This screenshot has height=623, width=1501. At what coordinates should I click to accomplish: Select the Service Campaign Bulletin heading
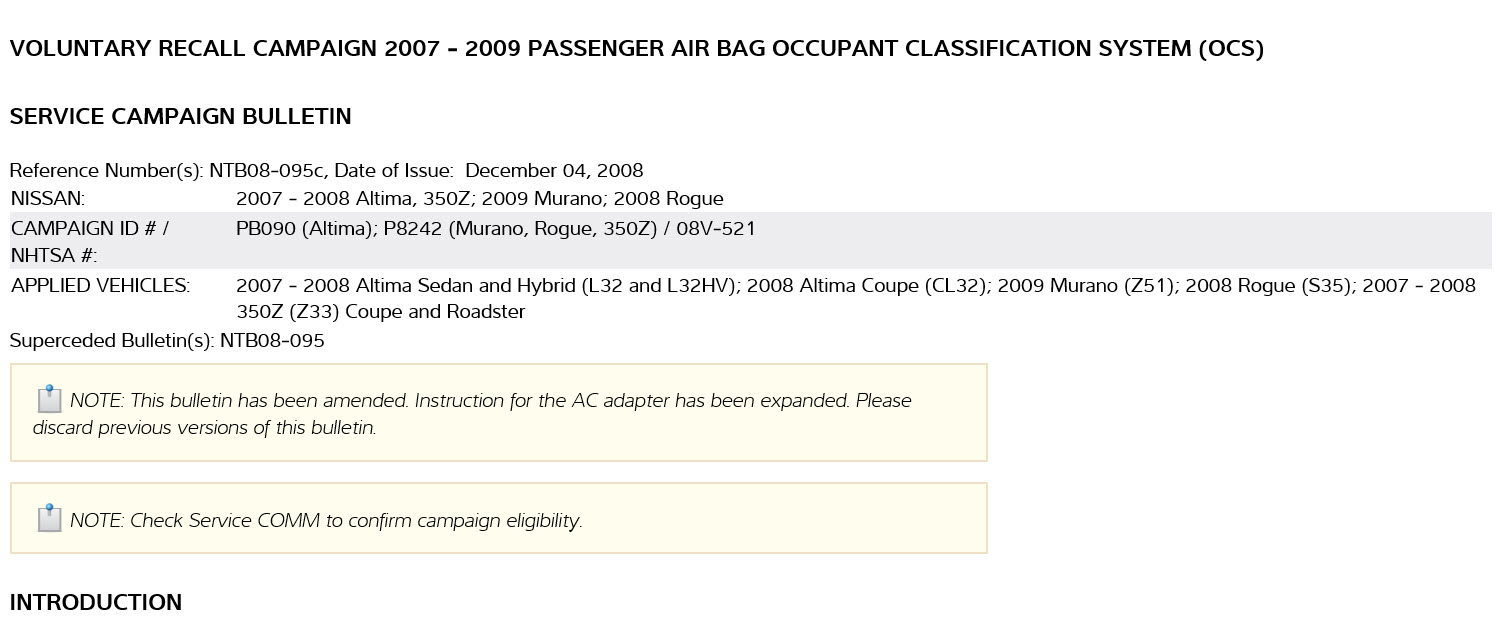(x=180, y=116)
